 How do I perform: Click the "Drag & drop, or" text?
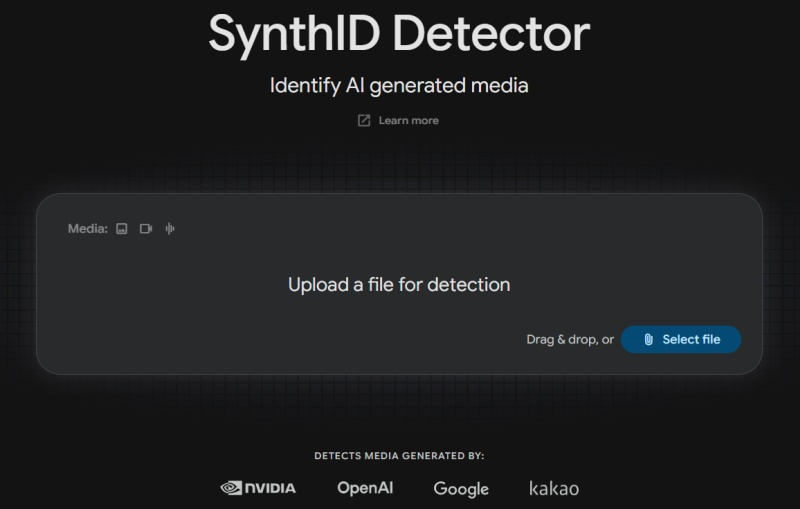[570, 339]
